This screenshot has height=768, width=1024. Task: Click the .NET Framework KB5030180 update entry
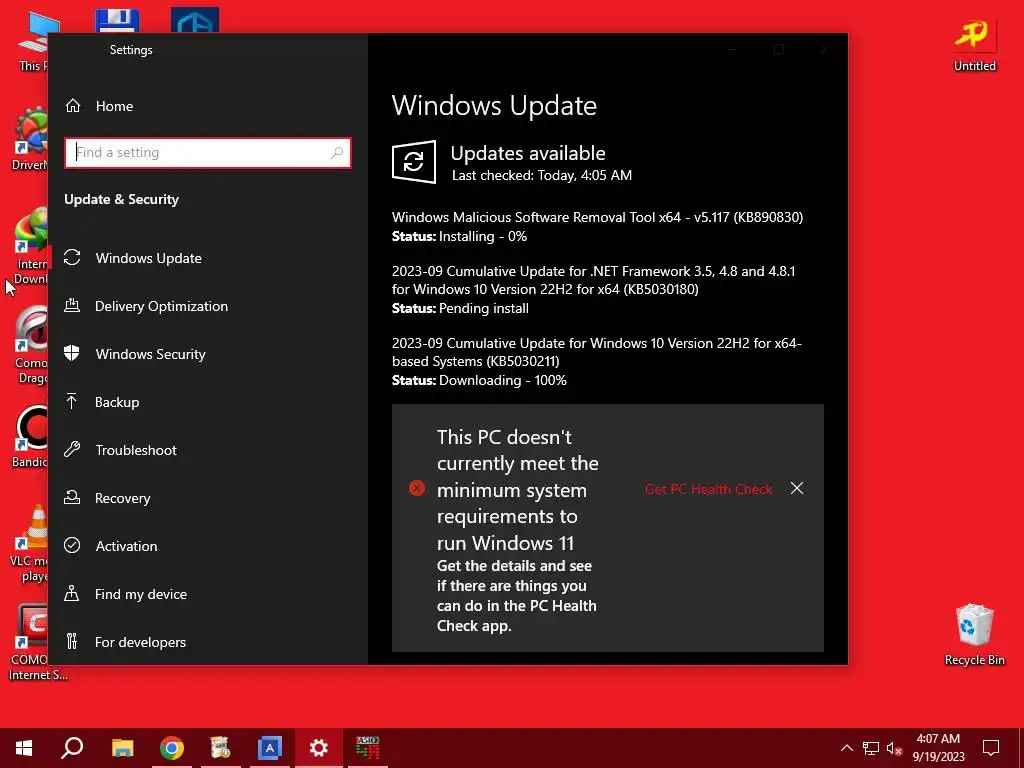(594, 280)
